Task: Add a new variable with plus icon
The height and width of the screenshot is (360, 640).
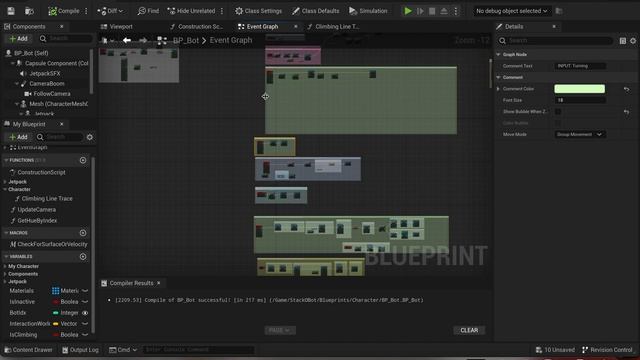Action: (83, 257)
